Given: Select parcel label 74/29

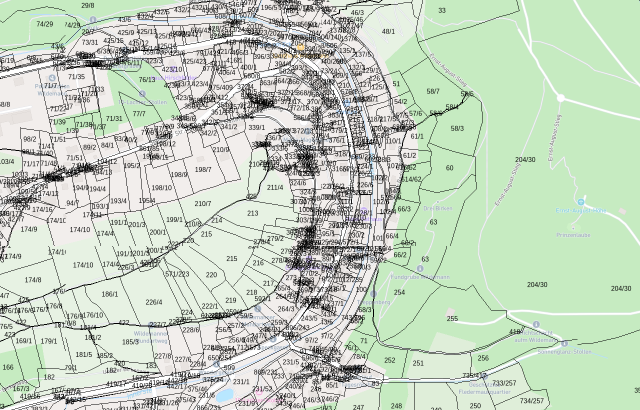Looking at the screenshot, I should 44,24.
